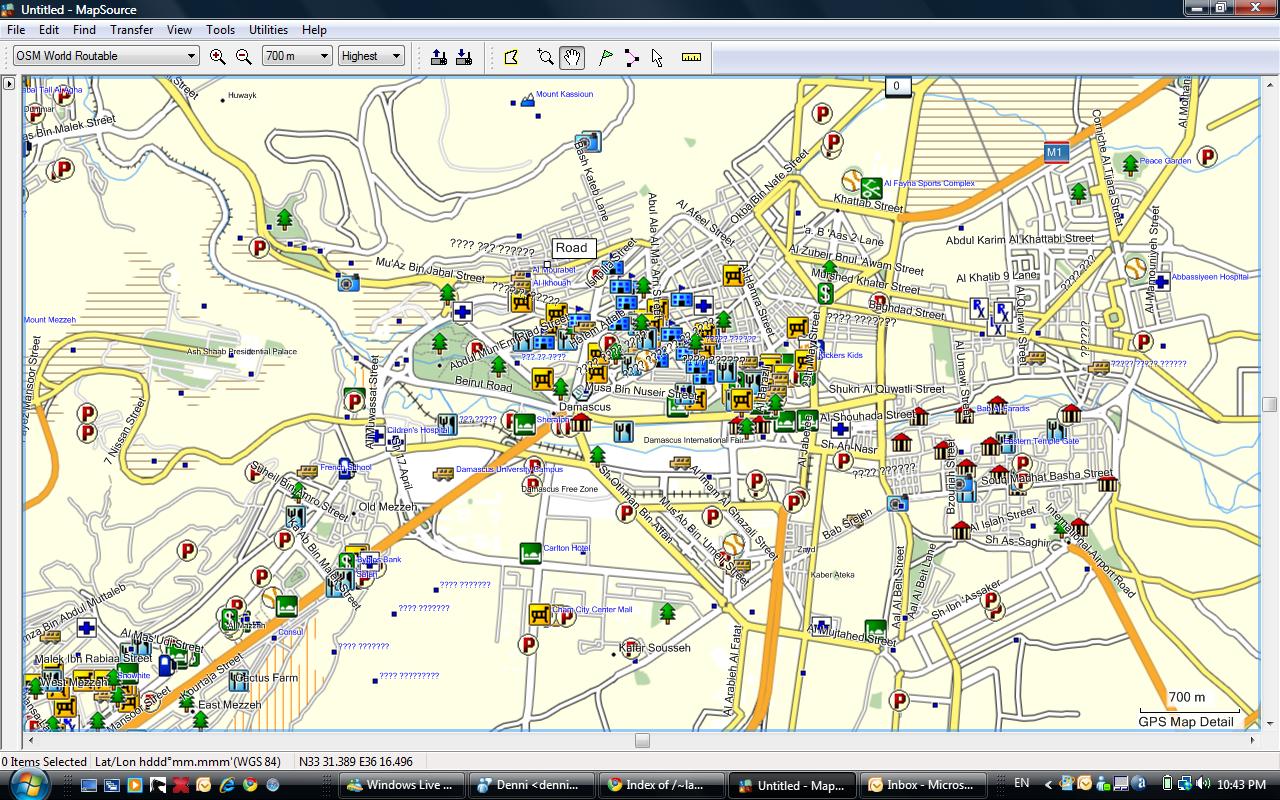Open the Edit menu

pos(49,30)
